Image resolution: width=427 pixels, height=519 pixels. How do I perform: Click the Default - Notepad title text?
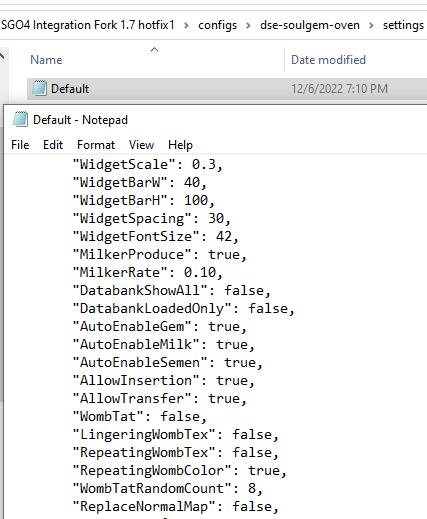(x=80, y=120)
